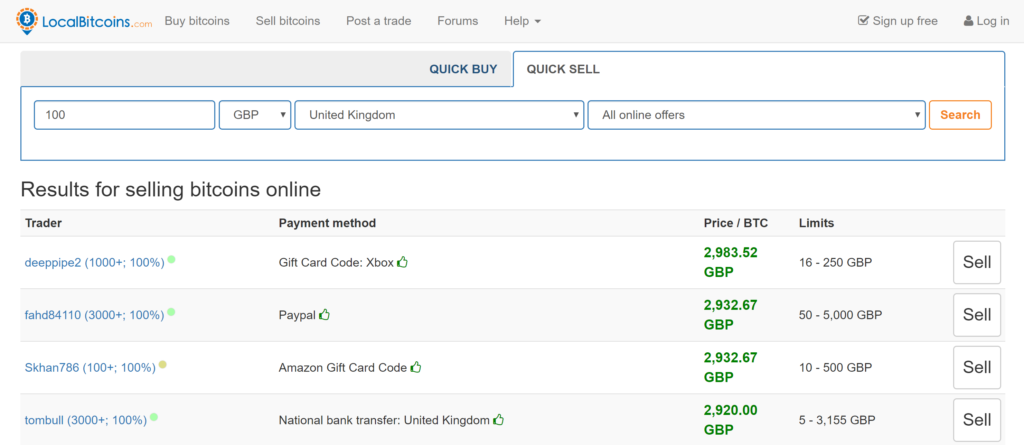Click the Log in link
The height and width of the screenshot is (445, 1024).
[x=986, y=21]
